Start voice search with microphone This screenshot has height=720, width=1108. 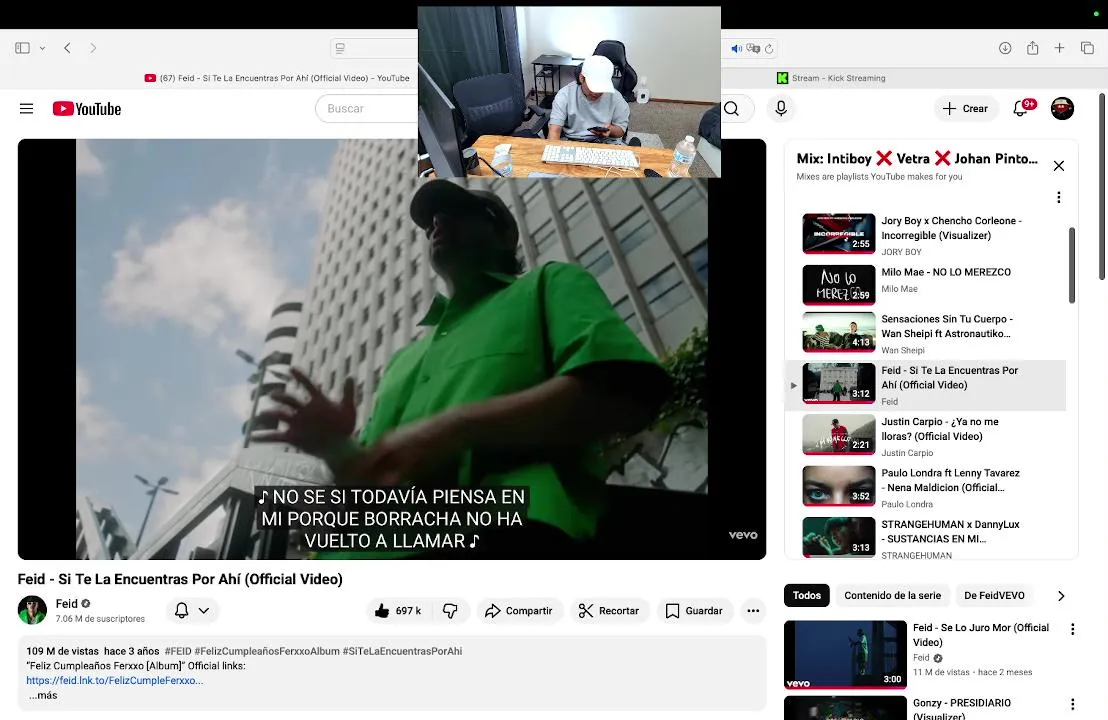781,108
